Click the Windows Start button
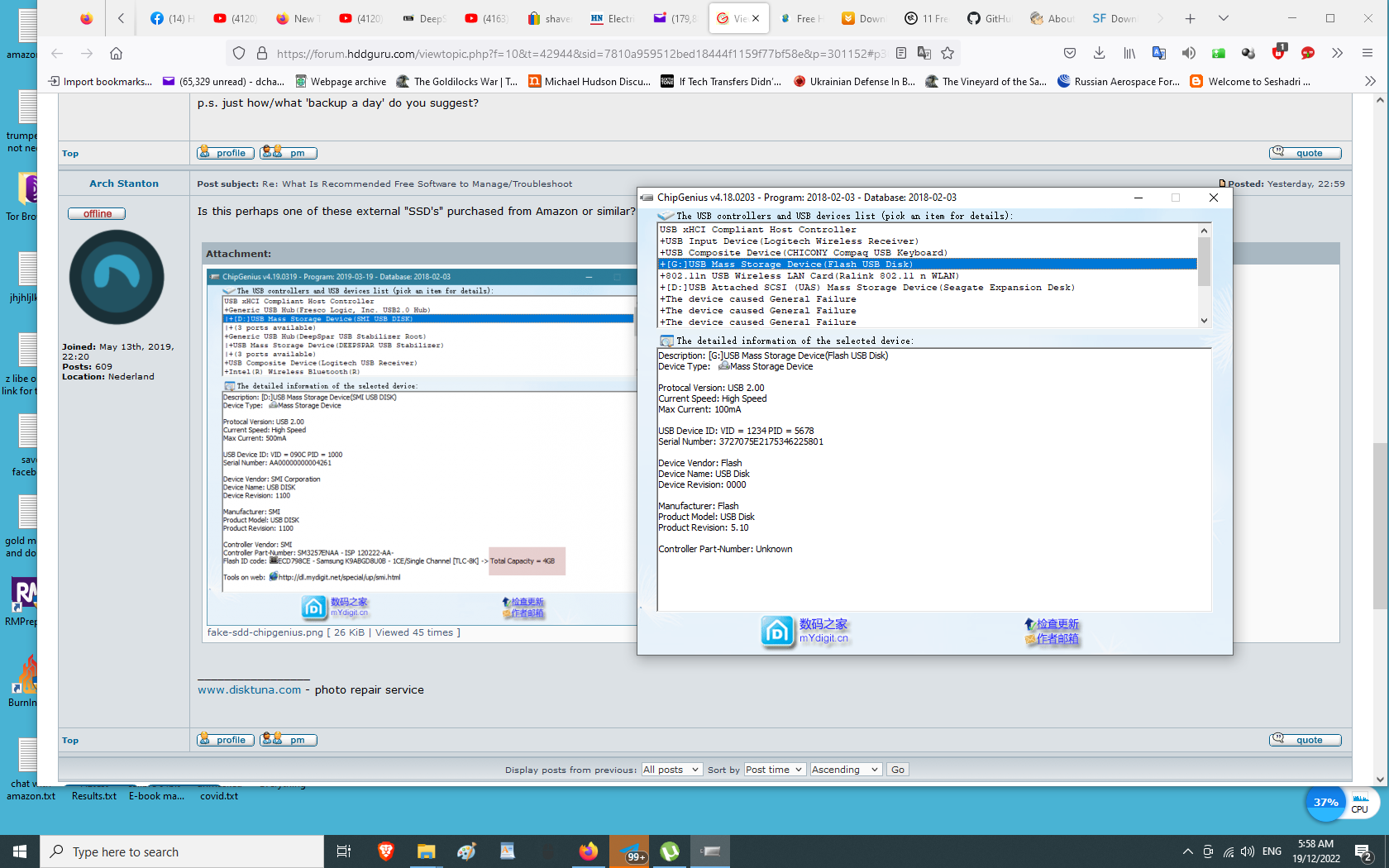The height and width of the screenshot is (868, 1389). (x=20, y=851)
